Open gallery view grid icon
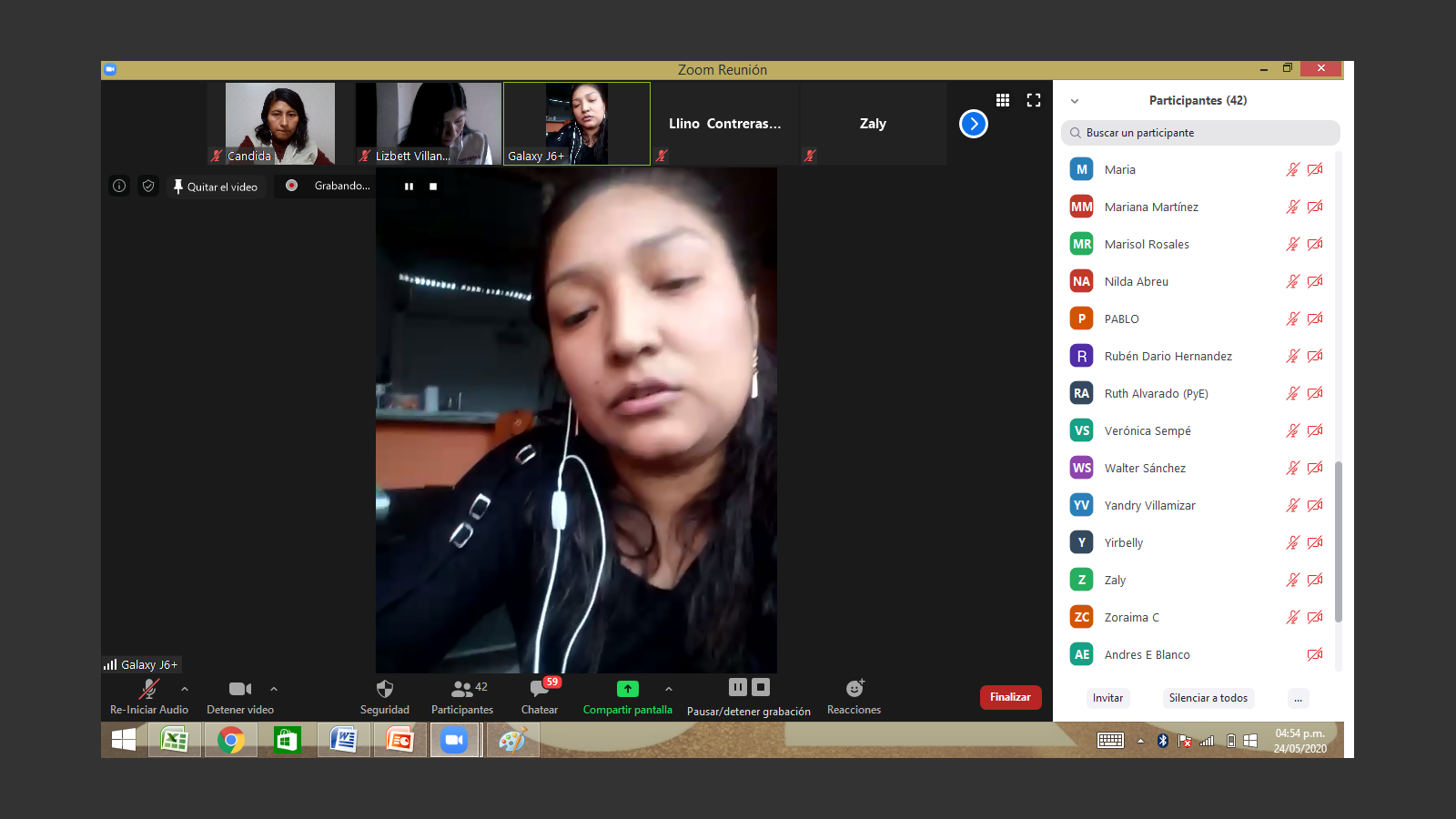The height and width of the screenshot is (819, 1456). click(x=1003, y=100)
